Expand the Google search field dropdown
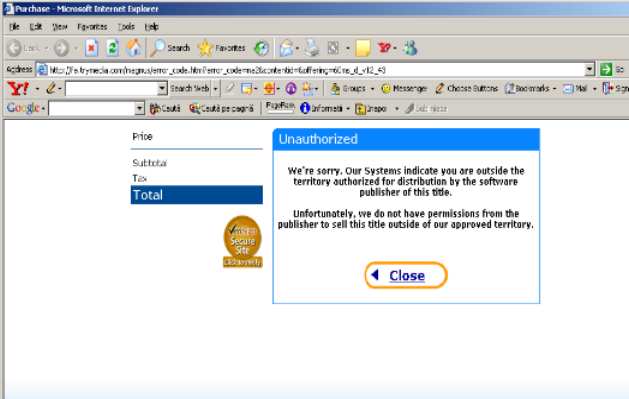 139,108
